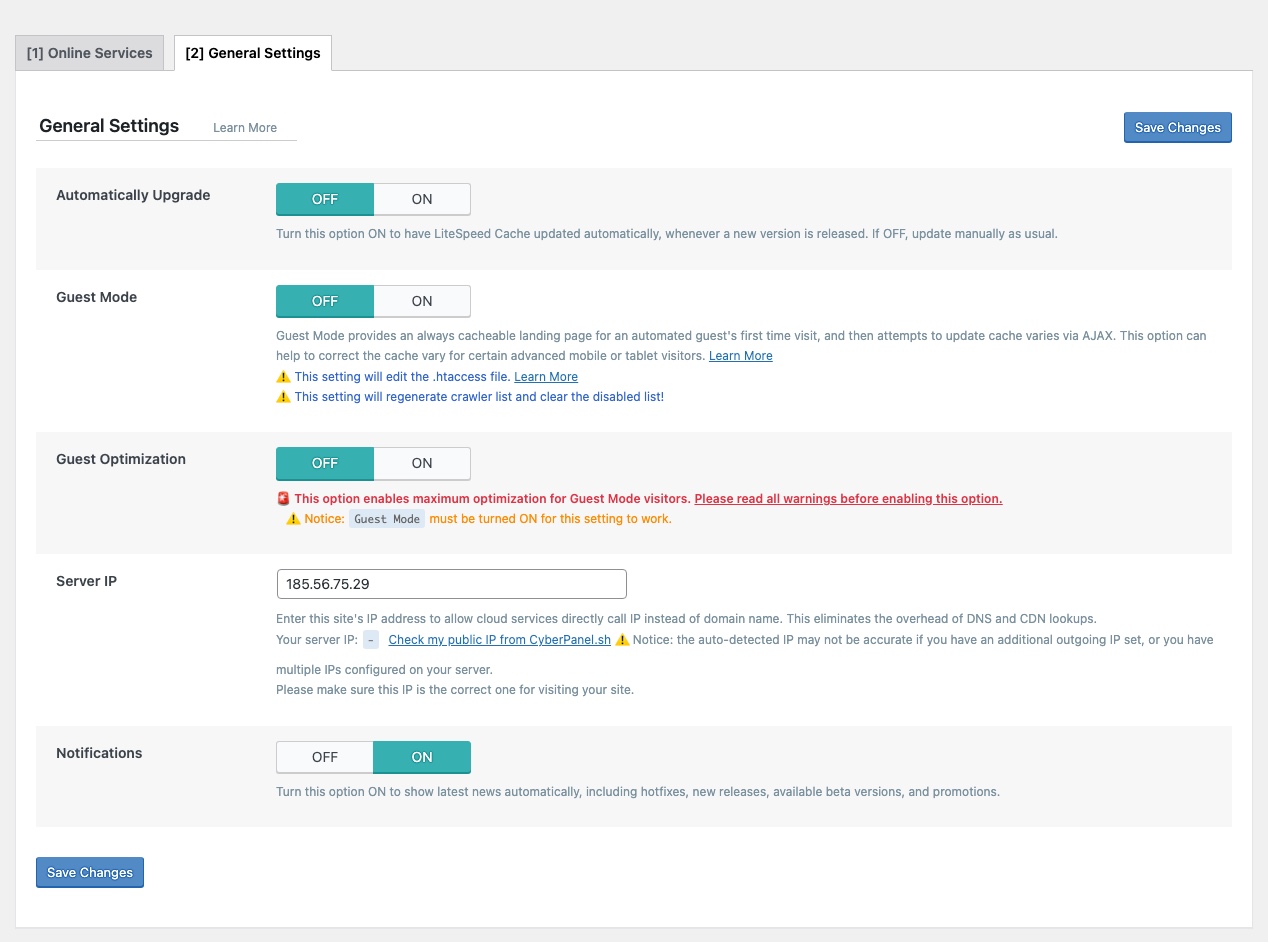Click the red siren icon under Guest Optimization
Image resolution: width=1268 pixels, height=942 pixels.
[283, 499]
